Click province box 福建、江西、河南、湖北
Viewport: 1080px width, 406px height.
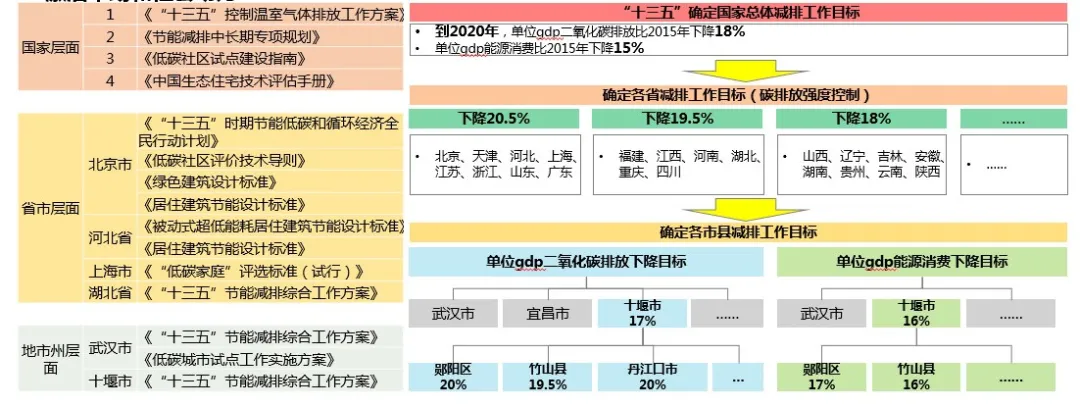pyautogui.click(x=678, y=164)
